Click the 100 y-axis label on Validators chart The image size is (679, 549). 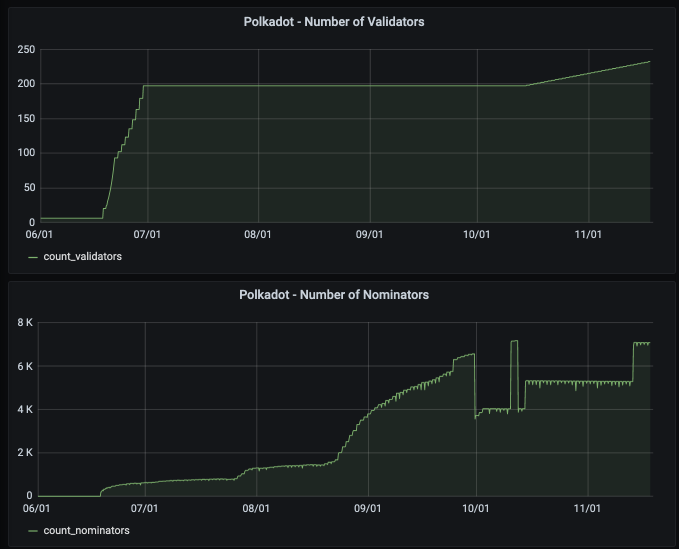pyautogui.click(x=26, y=153)
